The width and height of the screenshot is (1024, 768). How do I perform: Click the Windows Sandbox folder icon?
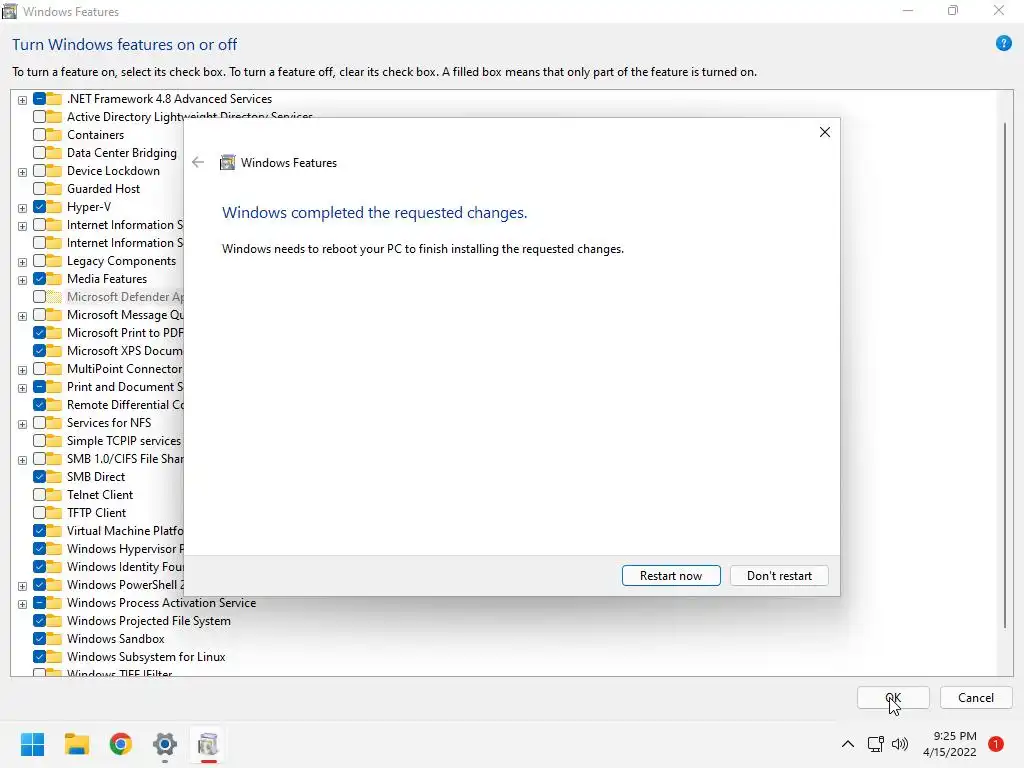[54, 639]
